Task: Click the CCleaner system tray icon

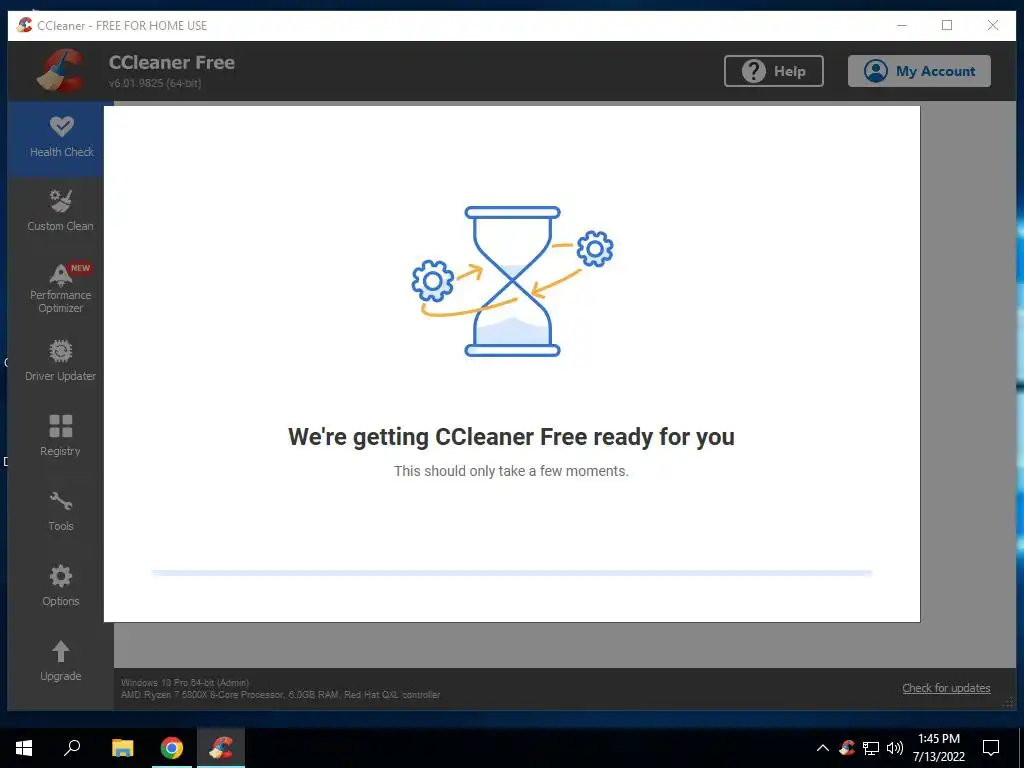Action: pyautogui.click(x=847, y=748)
